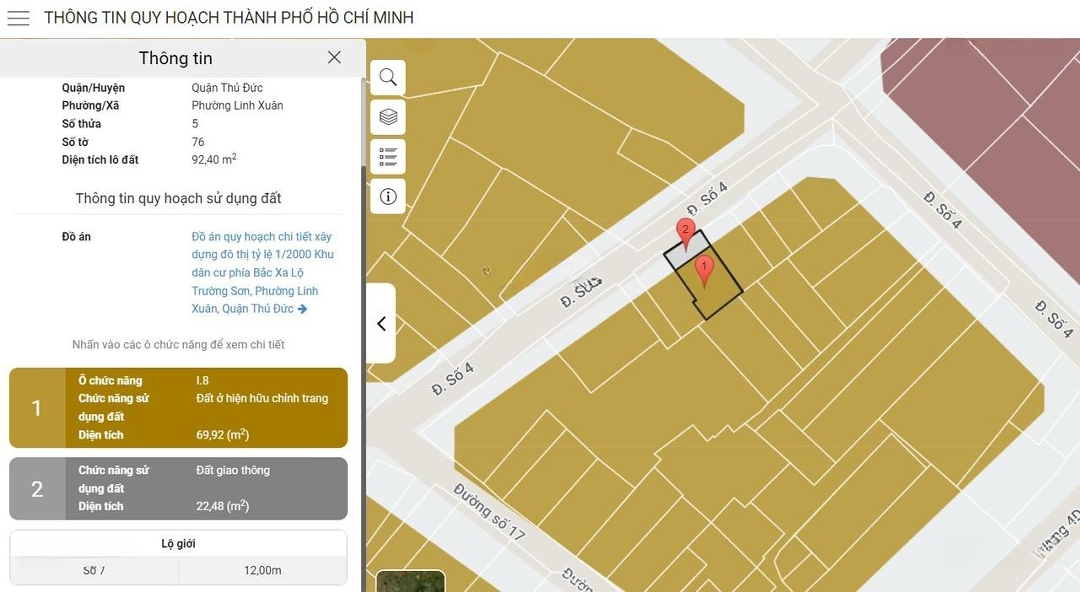Select function zone card 1 Đất ở hiện hữu
1080x592 pixels.
pyautogui.click(x=178, y=408)
